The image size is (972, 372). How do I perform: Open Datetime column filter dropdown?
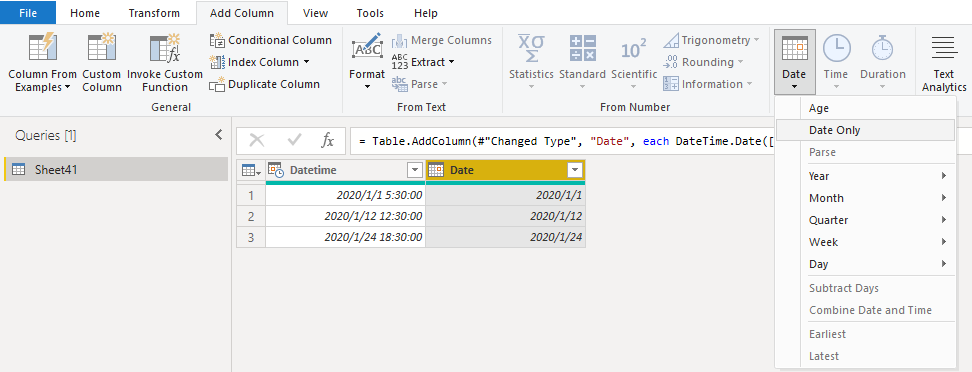[415, 170]
